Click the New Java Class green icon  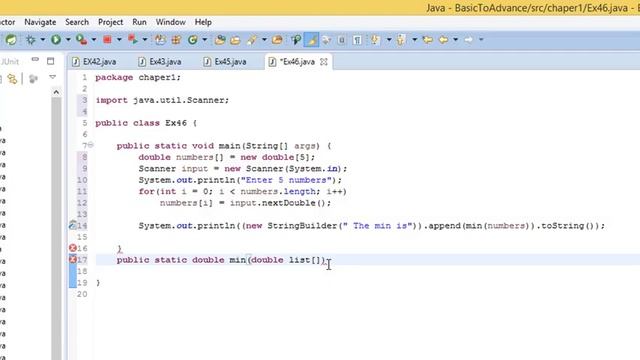[193, 40]
